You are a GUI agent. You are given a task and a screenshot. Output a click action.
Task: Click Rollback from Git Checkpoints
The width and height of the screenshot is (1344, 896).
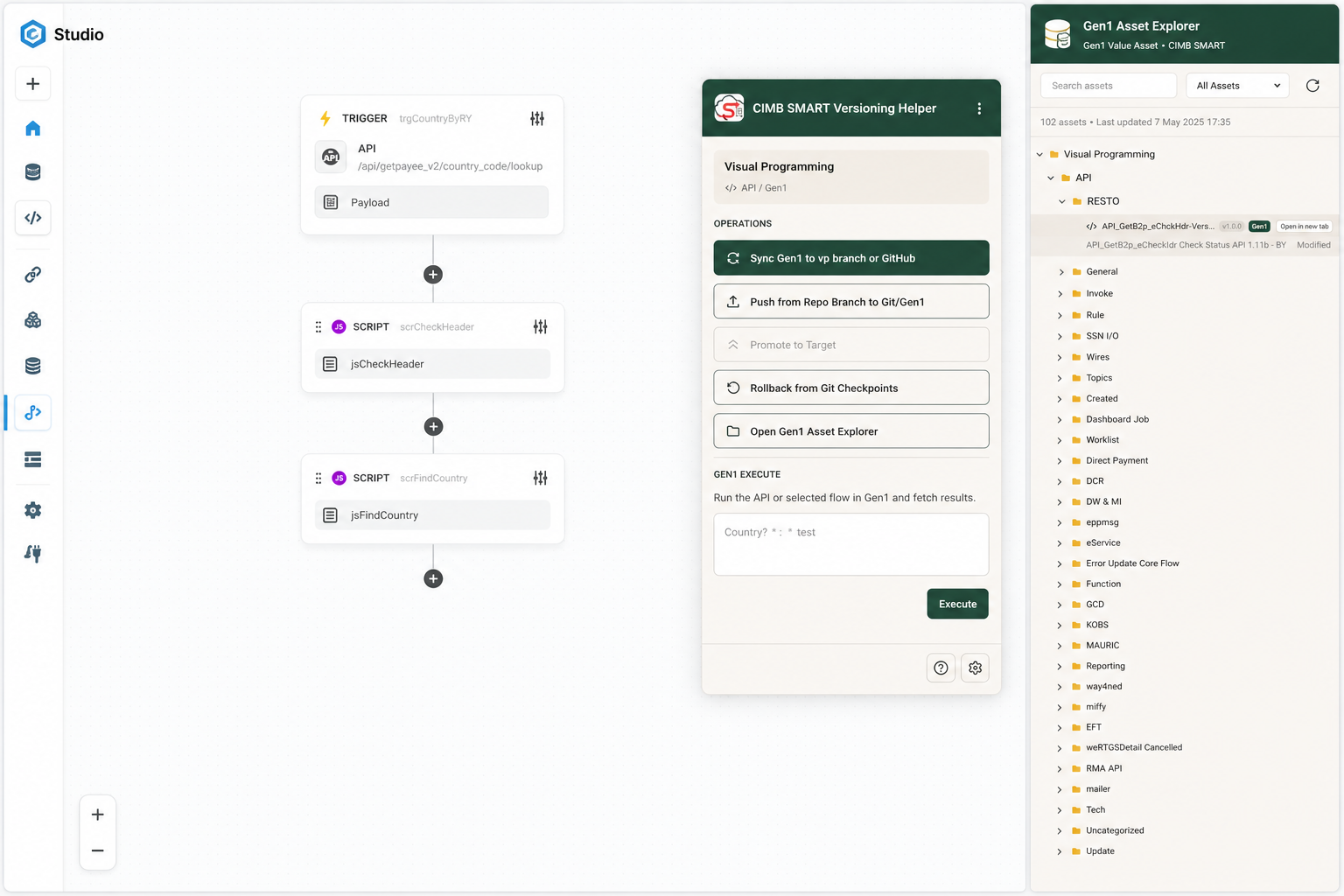(851, 388)
